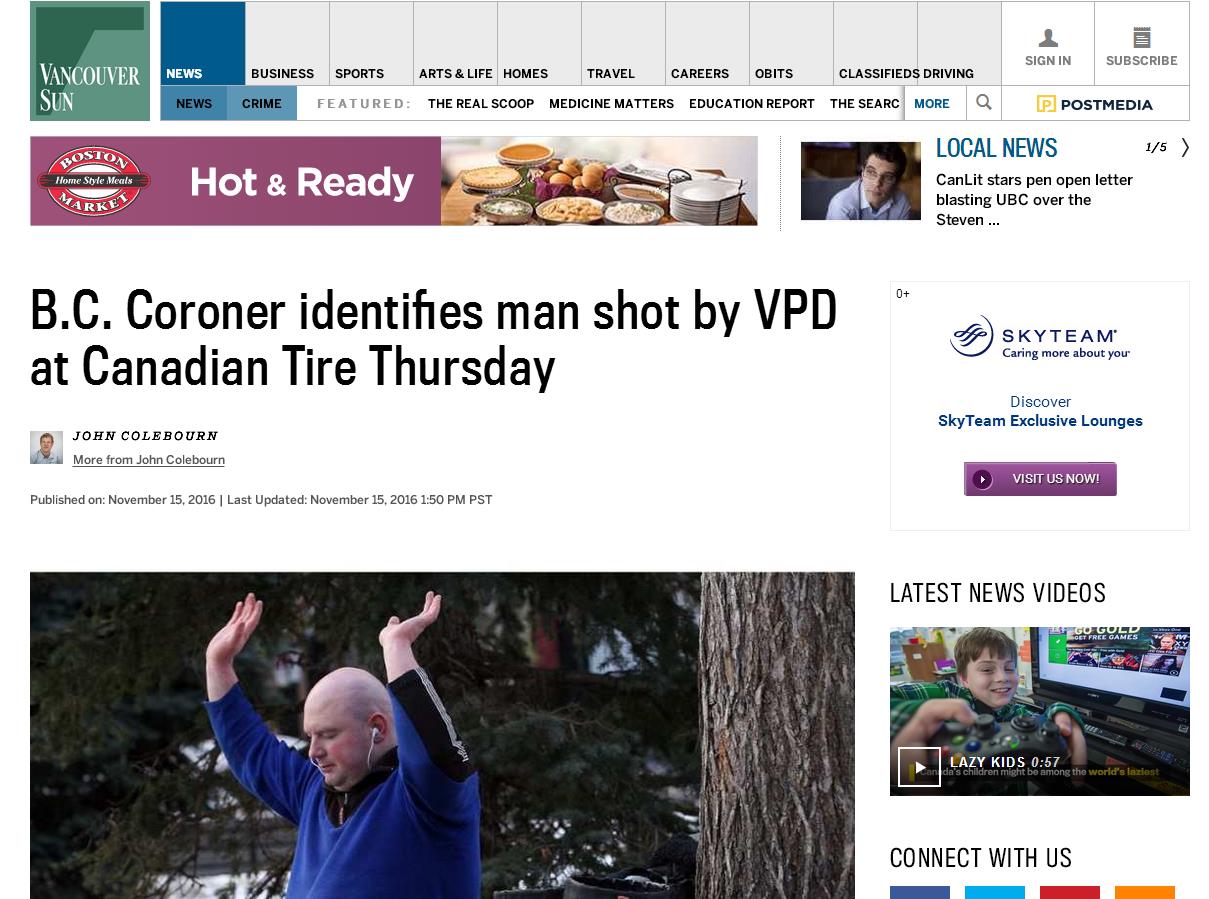Image resolution: width=1209 pixels, height=899 pixels.
Task: Open The Real Scoop featured link
Action: point(481,103)
